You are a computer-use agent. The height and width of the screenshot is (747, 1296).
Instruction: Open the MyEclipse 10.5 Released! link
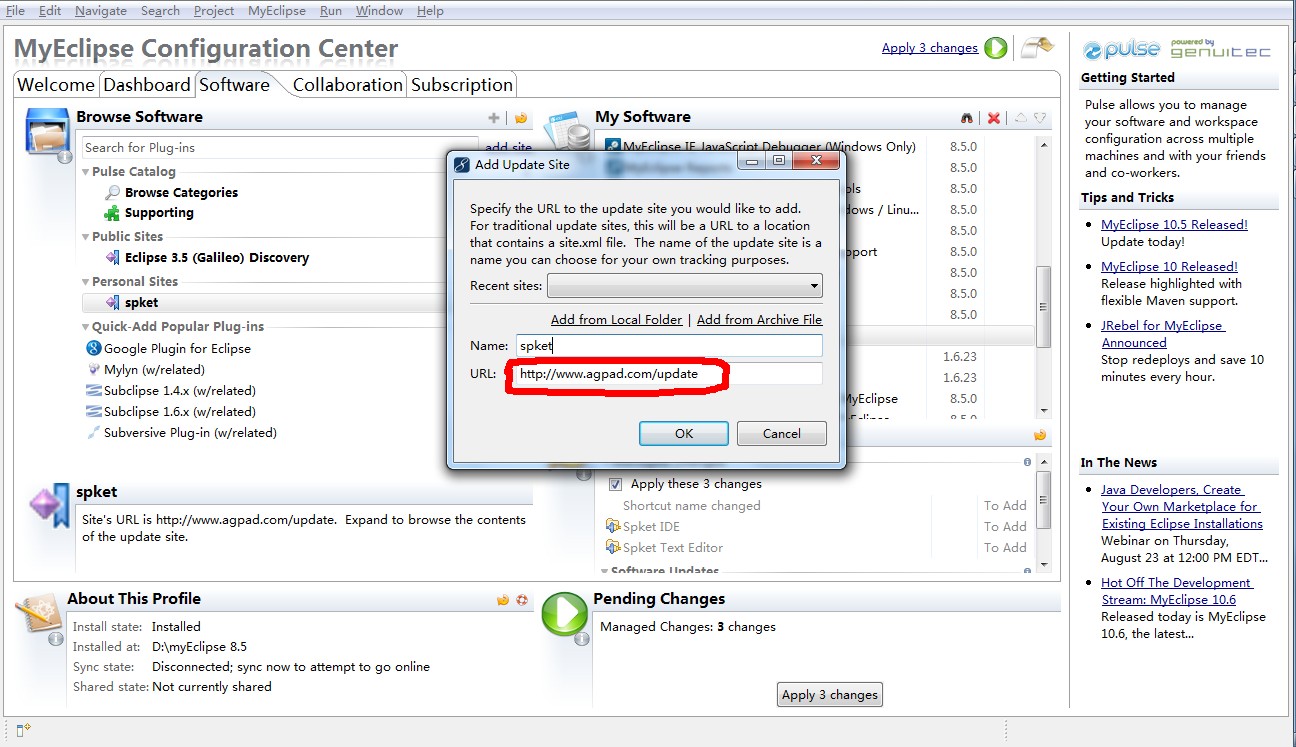[x=1174, y=225]
